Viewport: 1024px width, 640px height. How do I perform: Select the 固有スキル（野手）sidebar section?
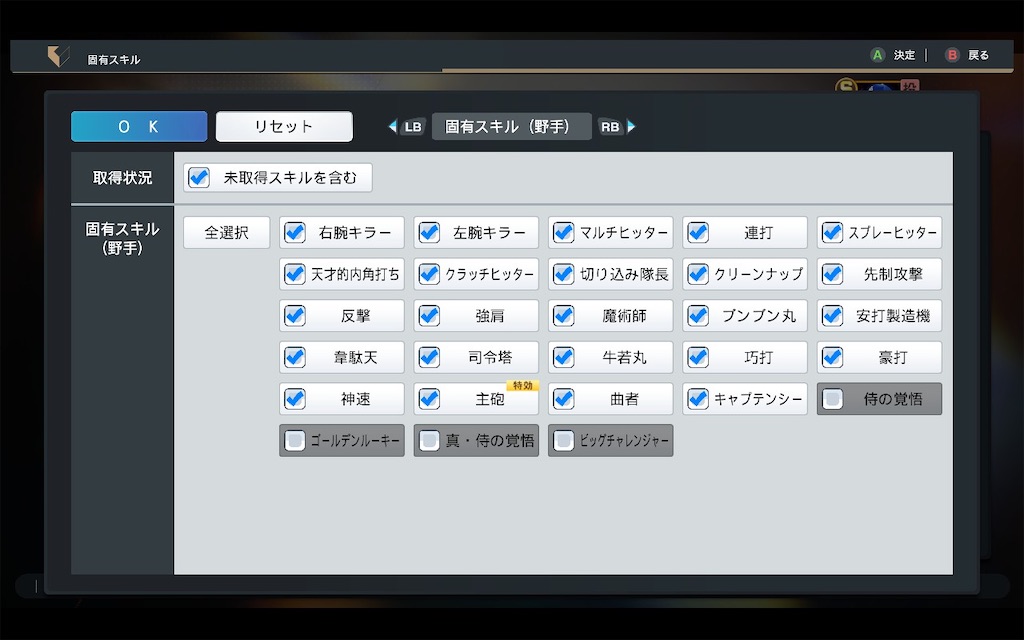[120, 238]
